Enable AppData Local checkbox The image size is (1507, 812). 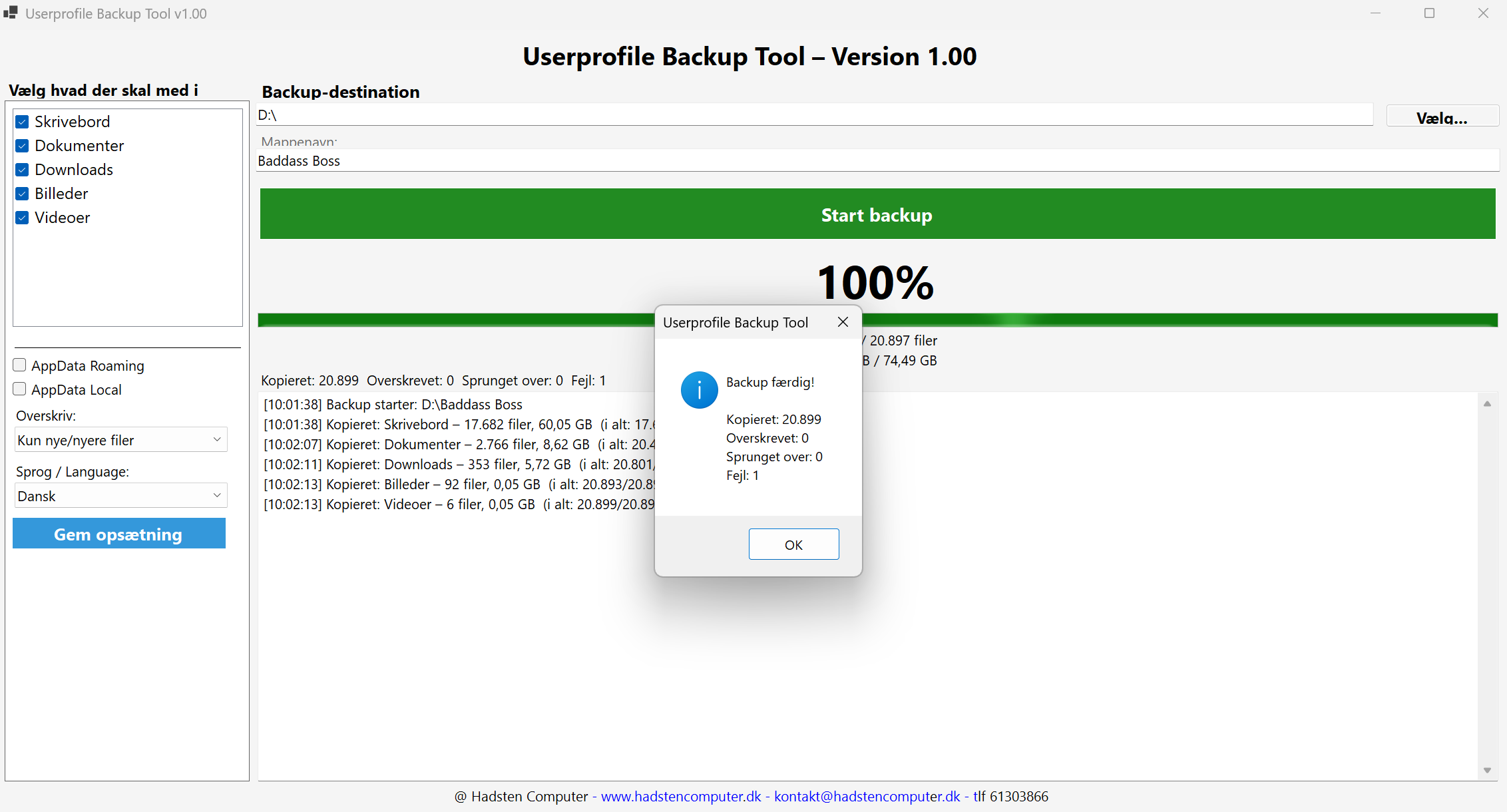pyautogui.click(x=20, y=389)
